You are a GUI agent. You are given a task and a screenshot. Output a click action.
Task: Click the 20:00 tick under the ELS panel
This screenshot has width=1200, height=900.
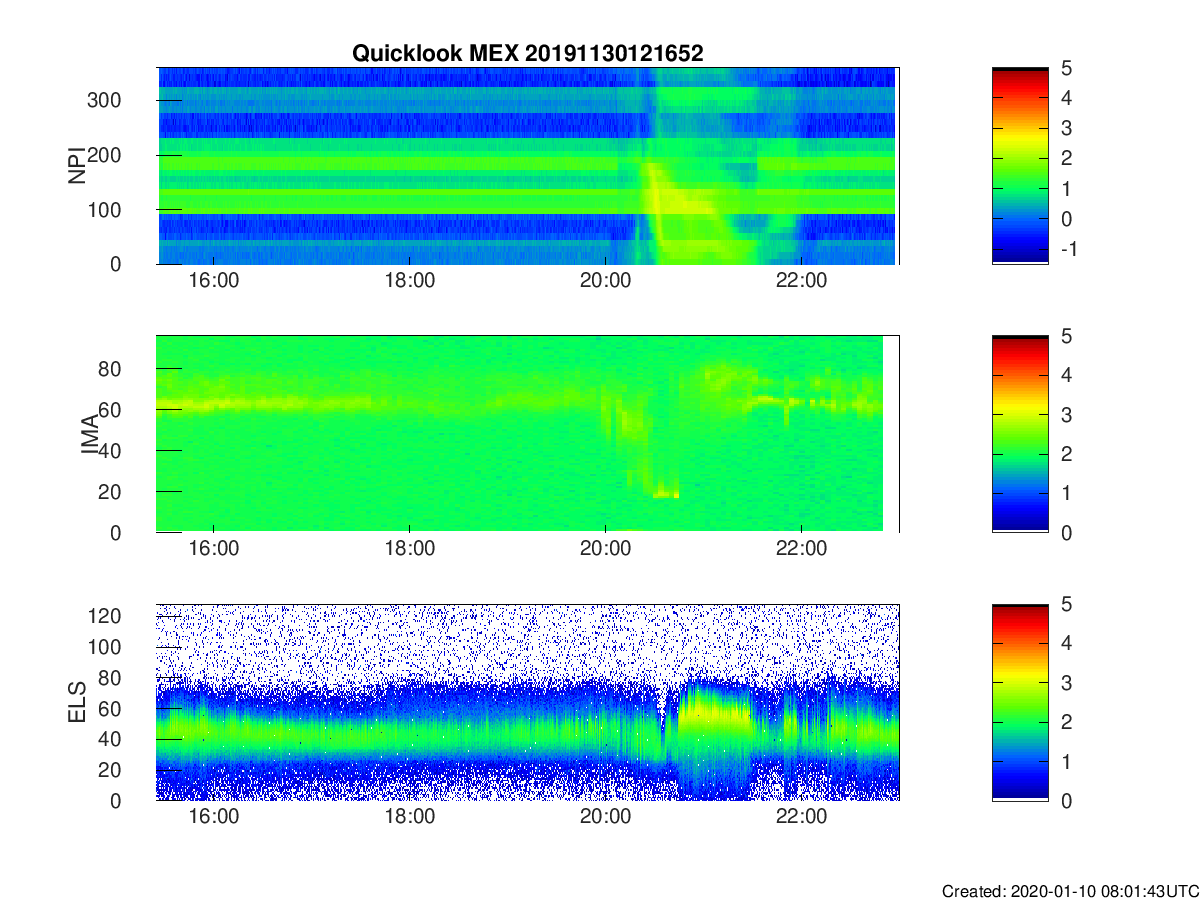pyautogui.click(x=605, y=817)
